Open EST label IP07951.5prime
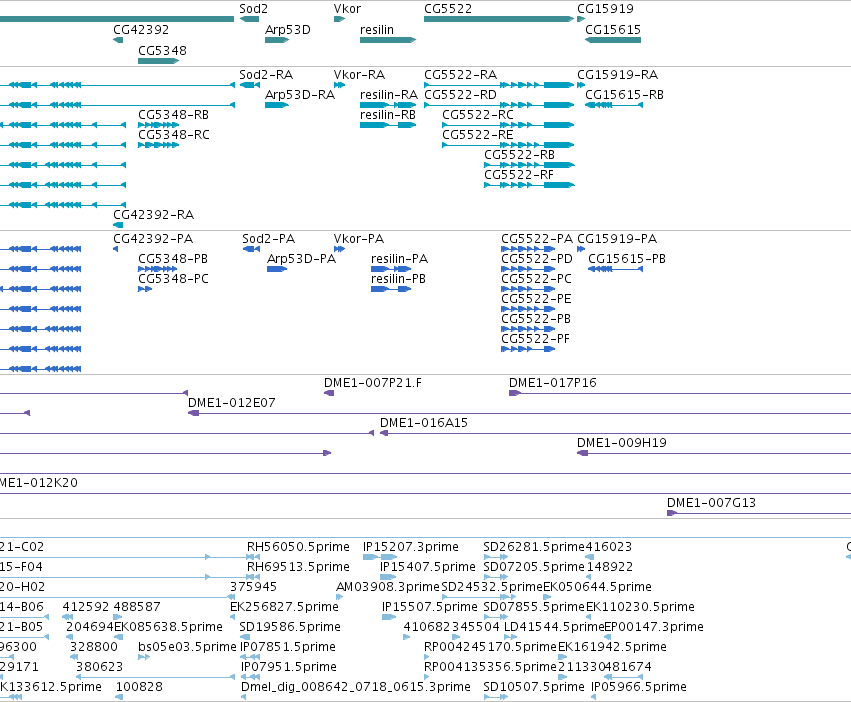851x702 pixels. coord(289,667)
